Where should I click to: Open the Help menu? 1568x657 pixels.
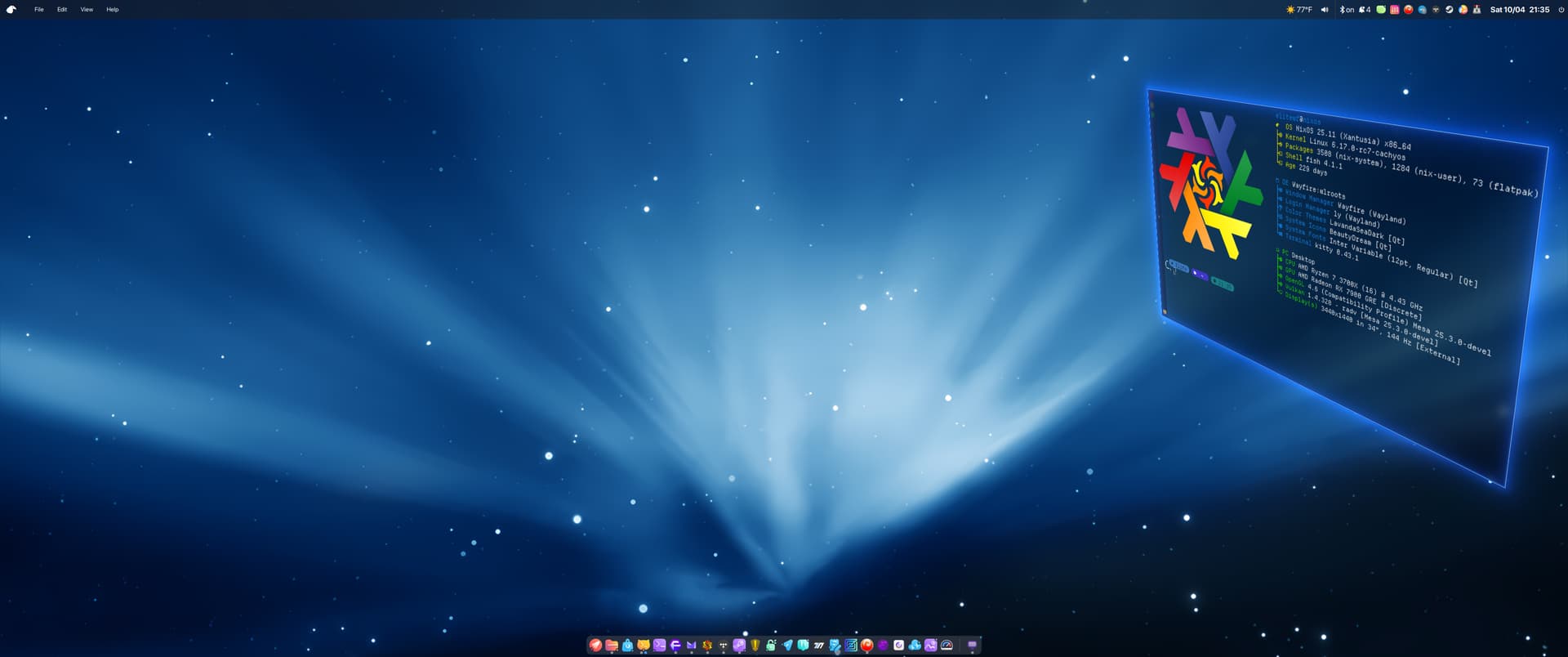point(113,10)
